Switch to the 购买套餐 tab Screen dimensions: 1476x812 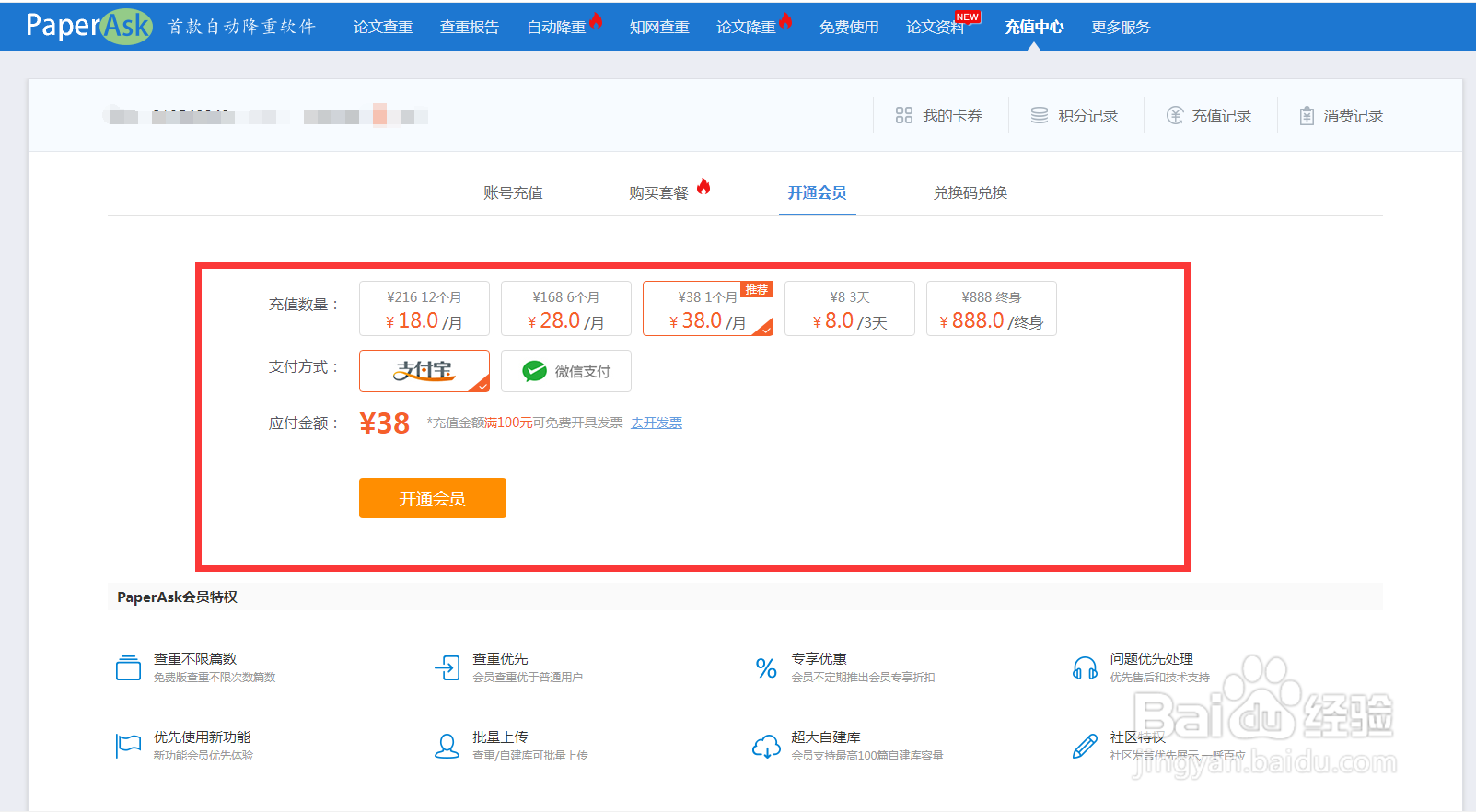click(658, 192)
